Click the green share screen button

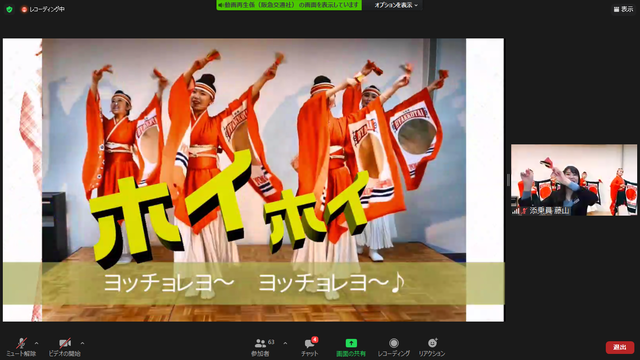coord(351,347)
